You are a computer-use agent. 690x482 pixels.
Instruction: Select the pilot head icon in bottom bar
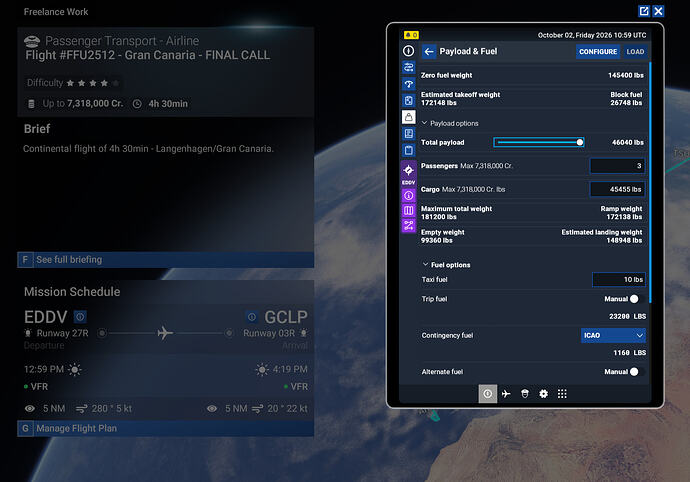(x=525, y=394)
